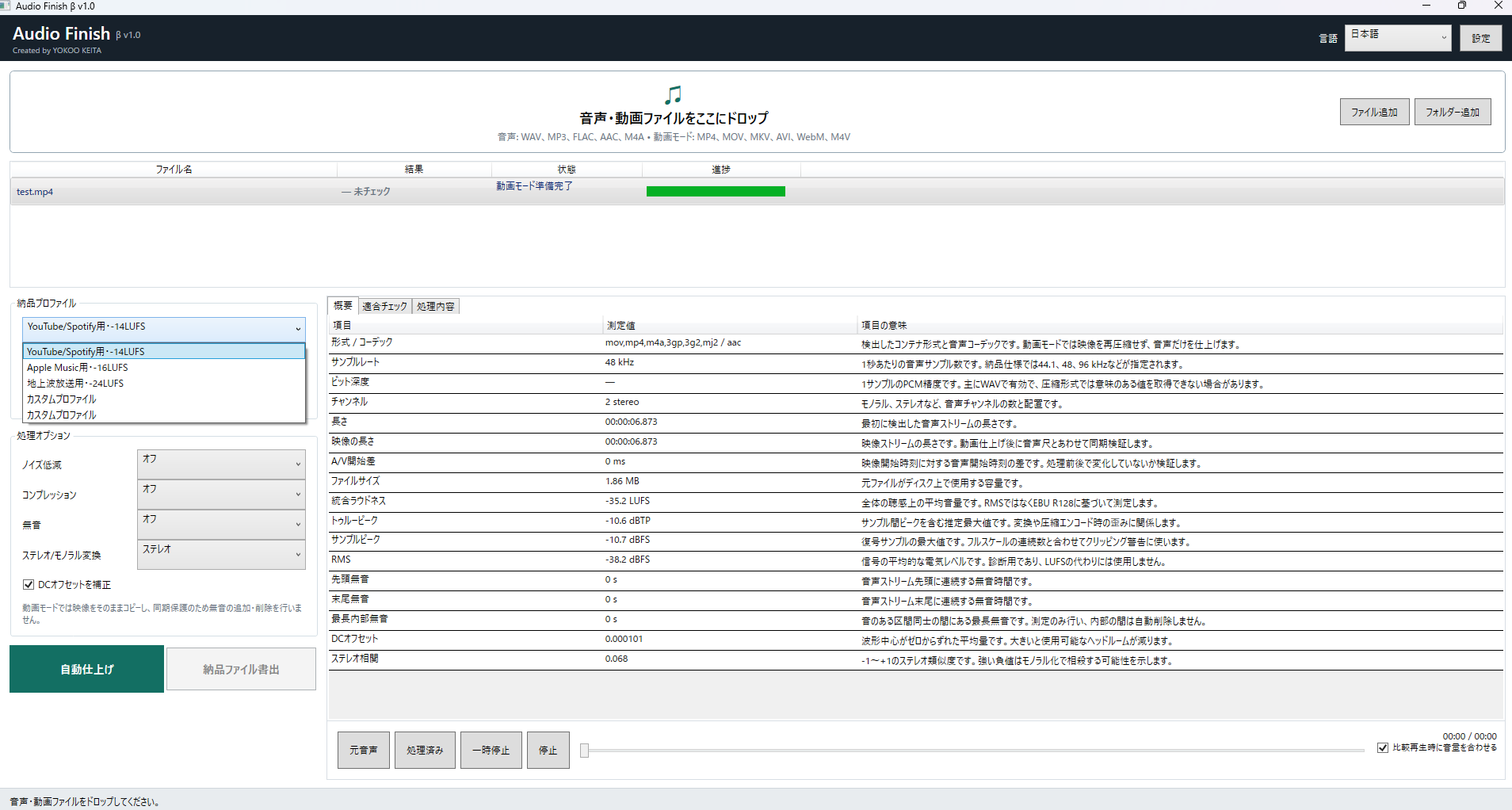Click the ステレオ相関 row label

pos(354,659)
